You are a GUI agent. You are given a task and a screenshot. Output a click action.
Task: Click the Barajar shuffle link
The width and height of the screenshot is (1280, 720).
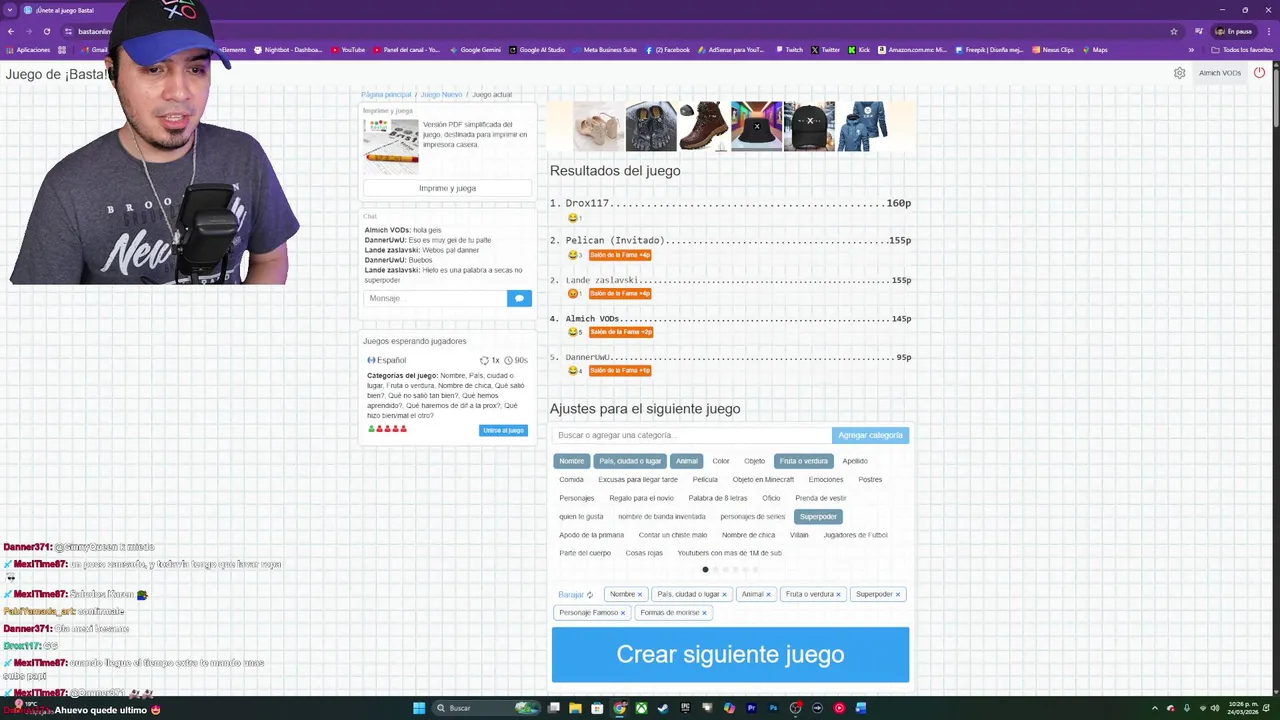(575, 594)
